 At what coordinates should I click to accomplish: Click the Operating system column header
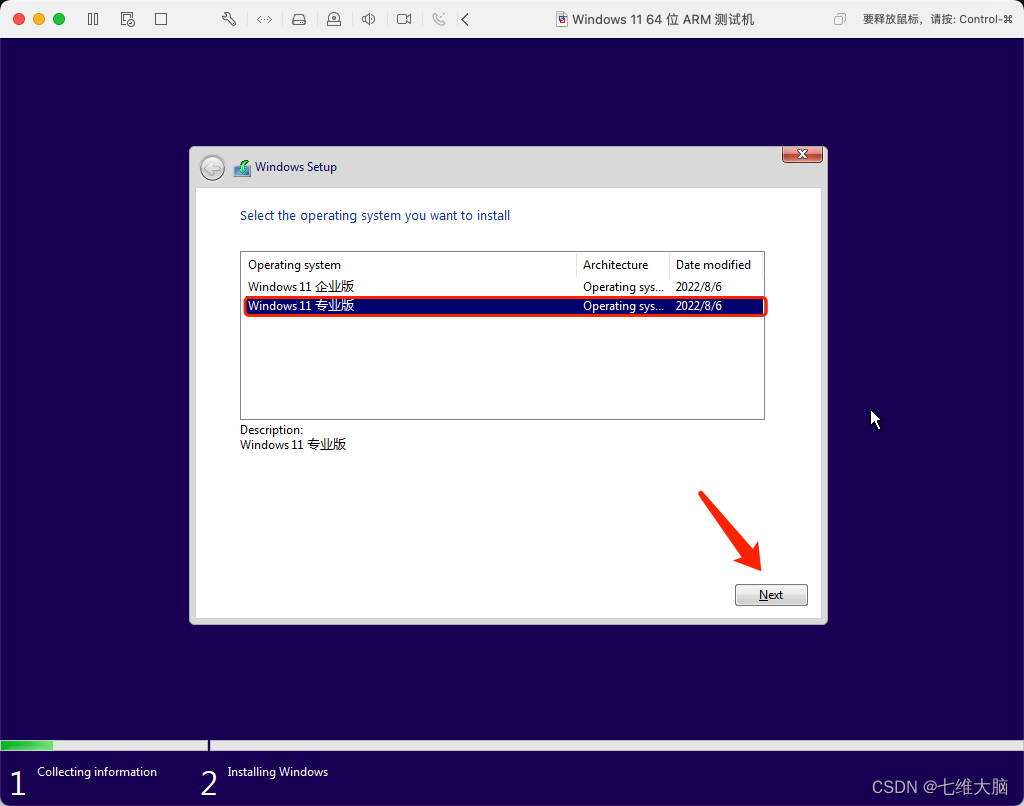coord(409,265)
